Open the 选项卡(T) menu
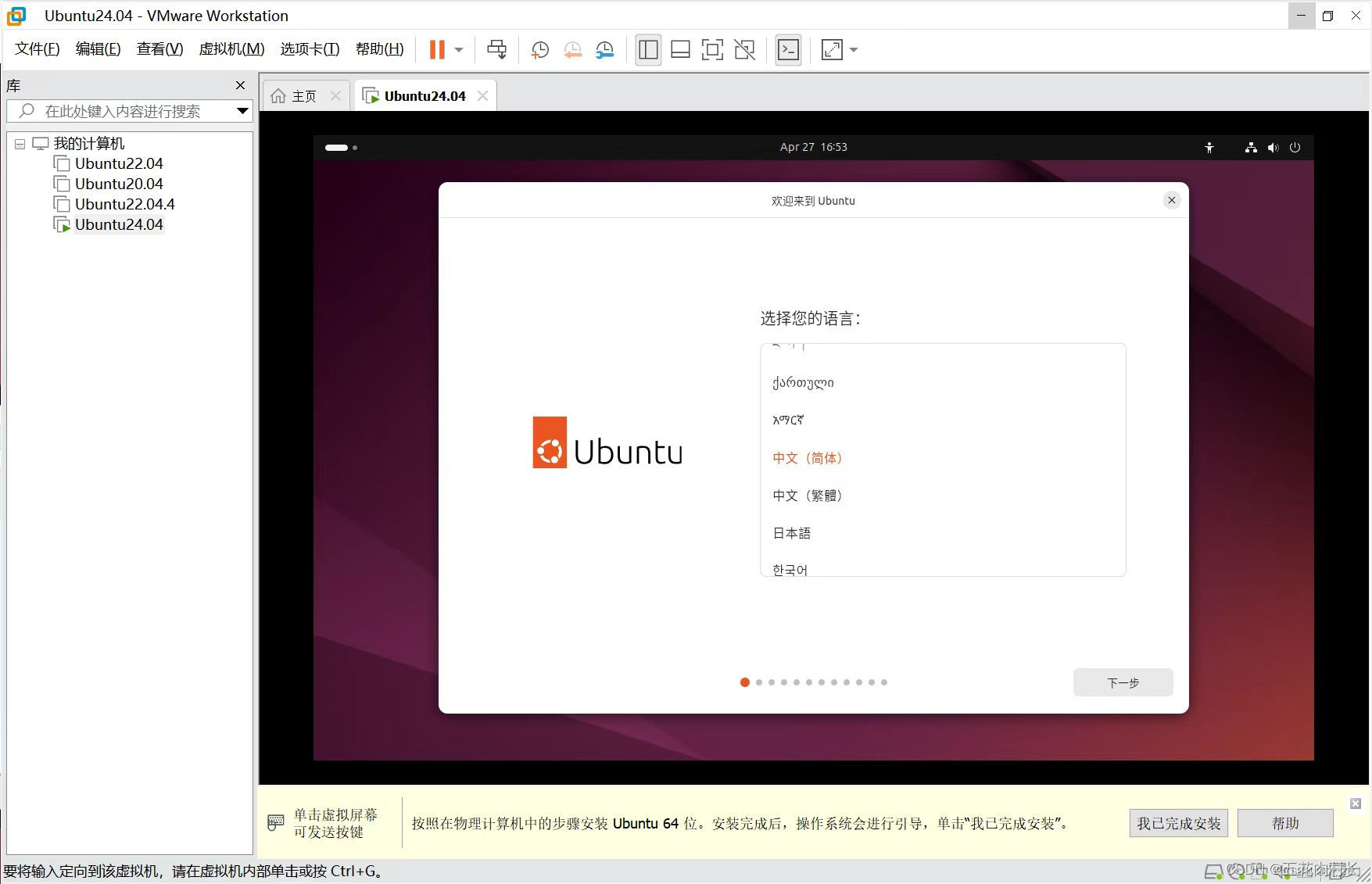This screenshot has height=884, width=1372. pyautogui.click(x=310, y=49)
